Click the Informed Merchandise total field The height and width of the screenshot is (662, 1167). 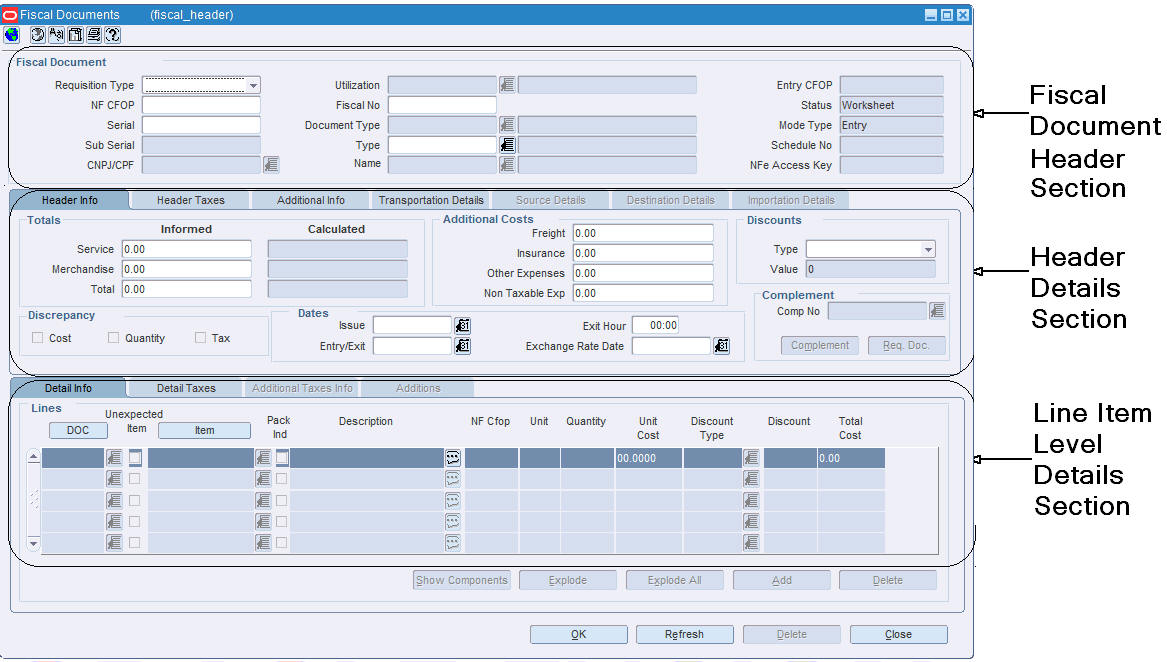pos(187,270)
